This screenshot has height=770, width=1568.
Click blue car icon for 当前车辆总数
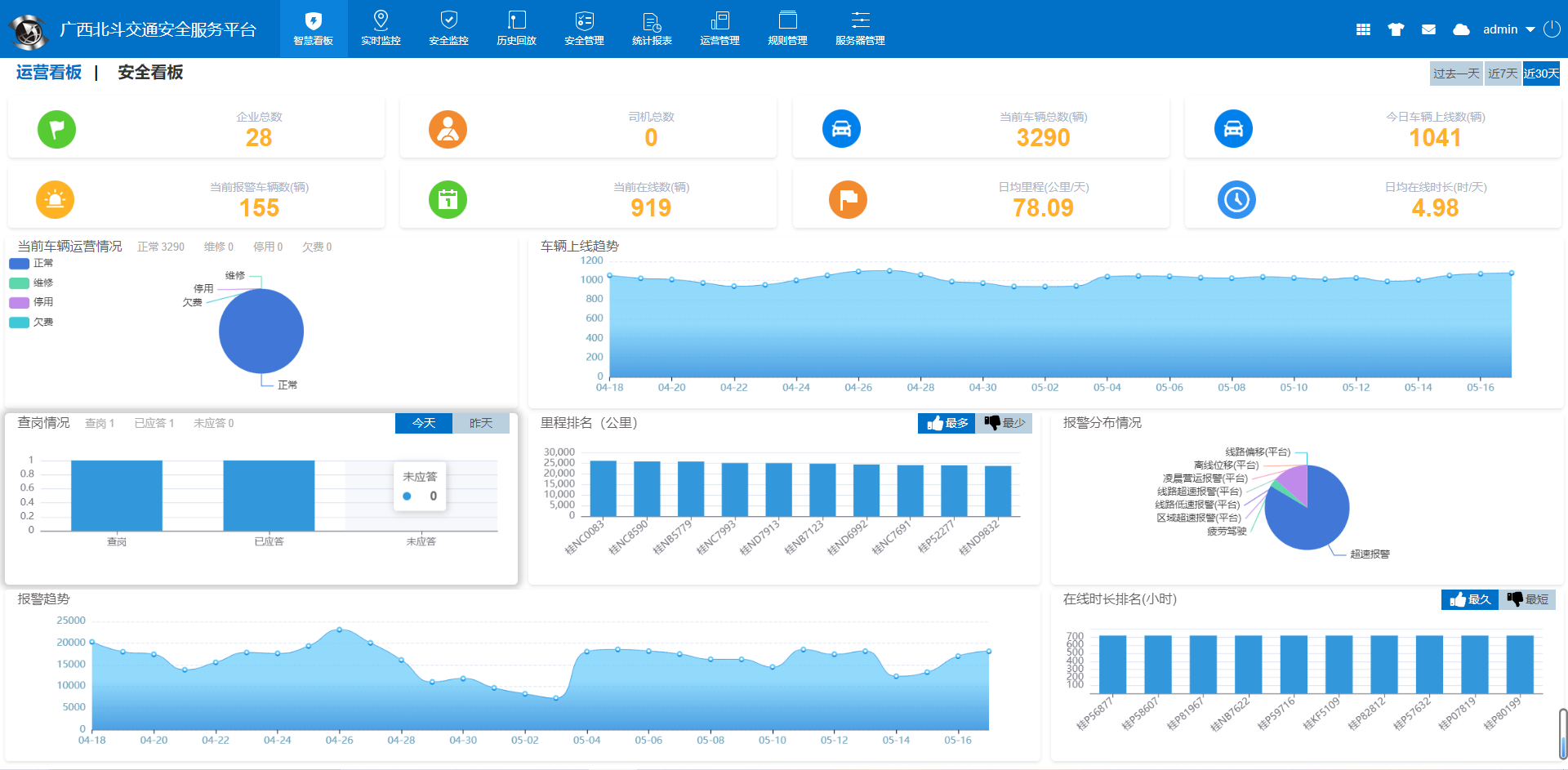pyautogui.click(x=841, y=129)
